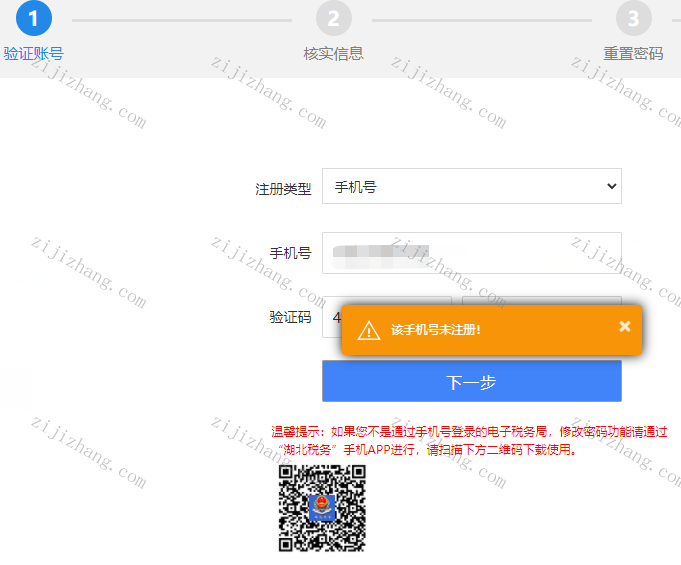This screenshot has height=565, width=681.
Task: Open the 注册类型 dropdown showing 手机号
Action: 472,186
